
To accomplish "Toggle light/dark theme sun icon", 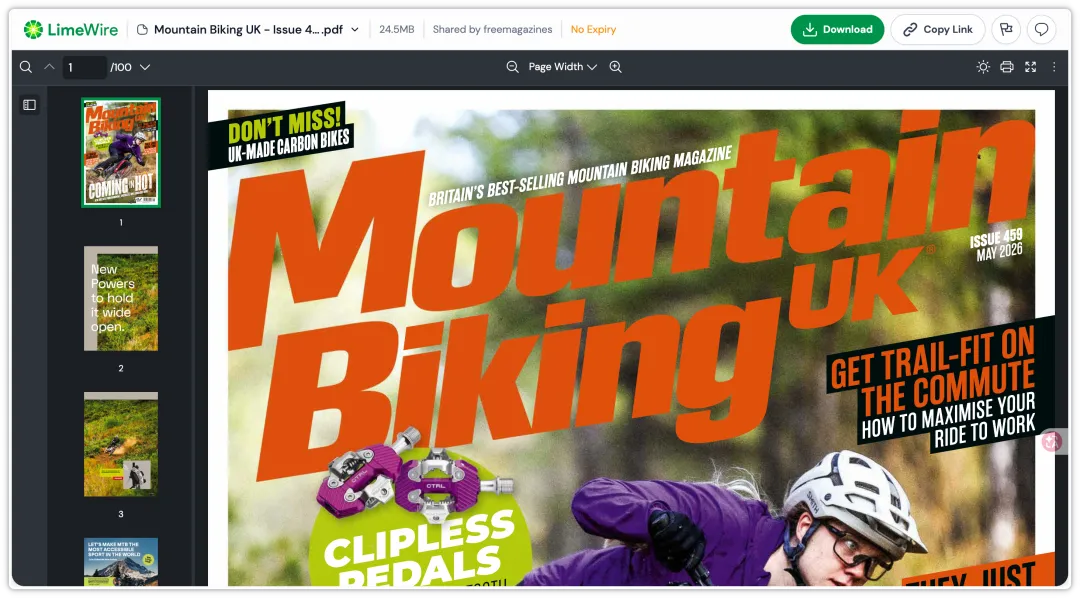I will (983, 67).
